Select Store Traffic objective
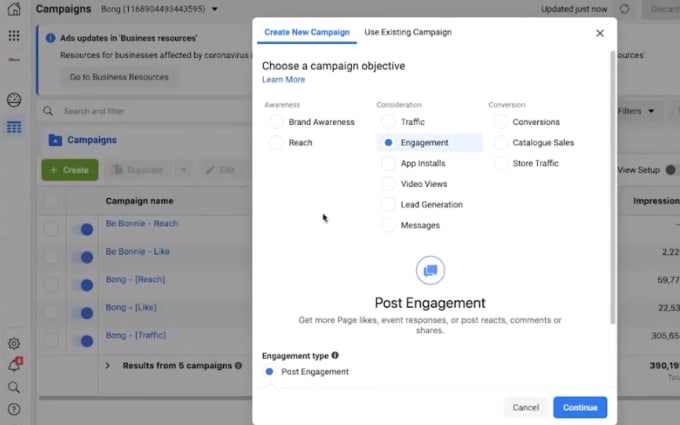This screenshot has height=425, width=680. 500,163
